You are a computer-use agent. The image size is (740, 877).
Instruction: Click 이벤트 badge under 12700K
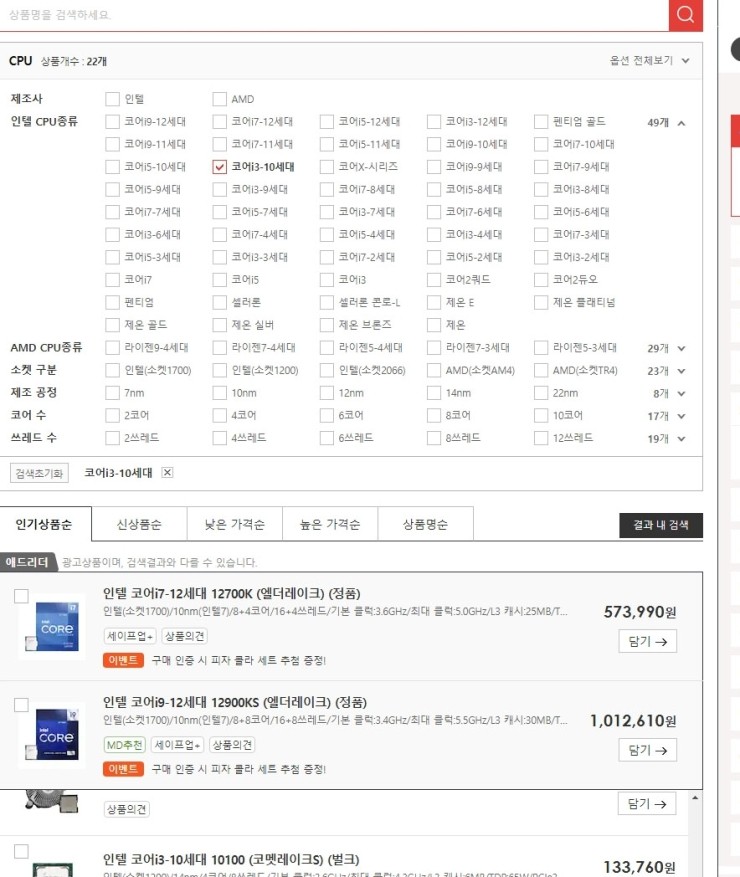(x=124, y=660)
